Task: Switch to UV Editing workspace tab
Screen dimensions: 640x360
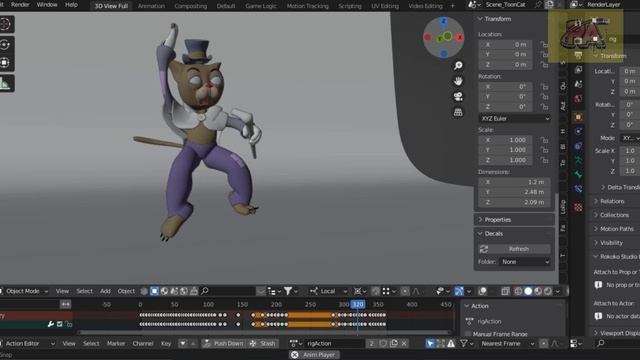Action: coord(385,6)
